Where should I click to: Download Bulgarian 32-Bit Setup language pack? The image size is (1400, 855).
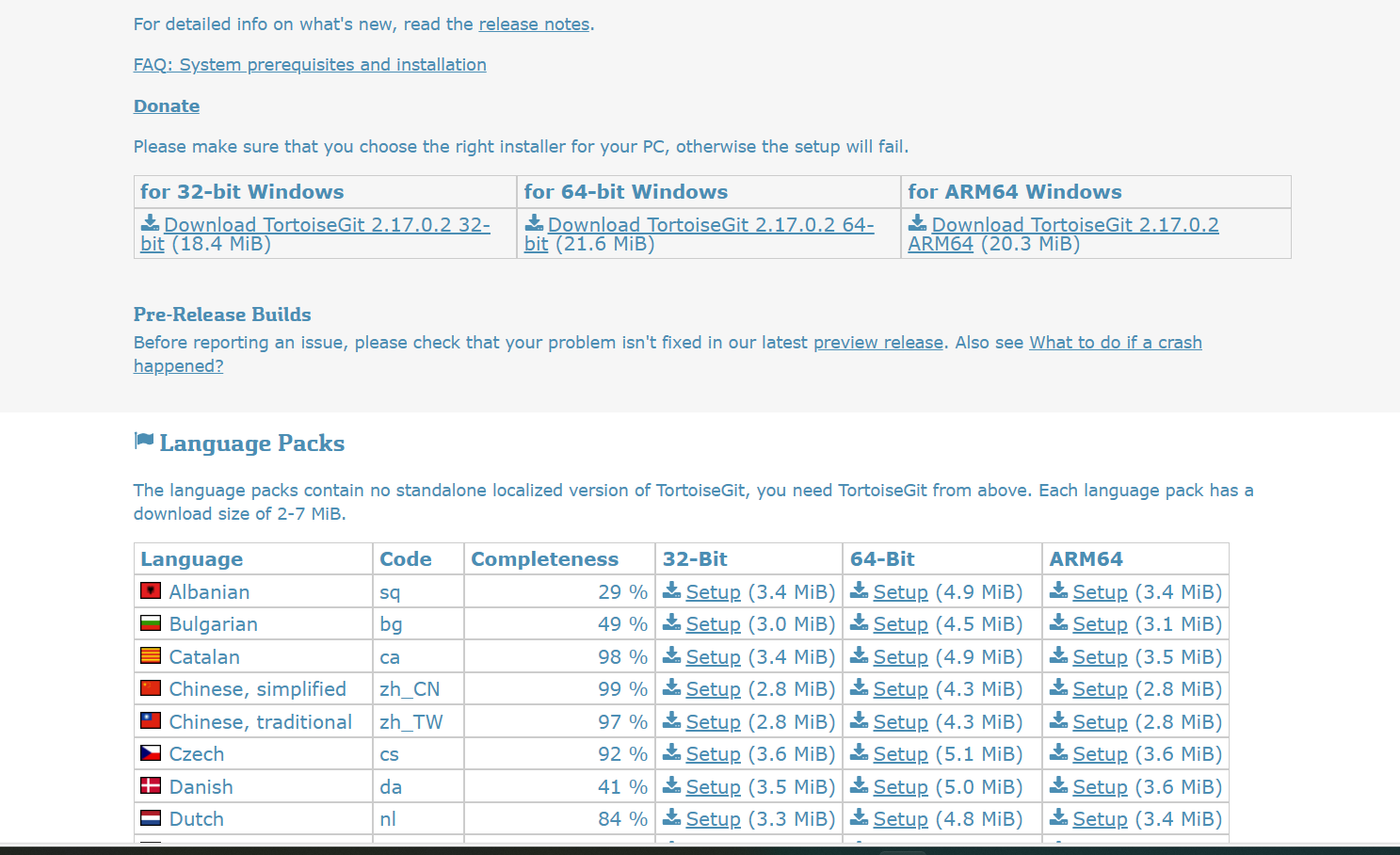click(x=713, y=624)
